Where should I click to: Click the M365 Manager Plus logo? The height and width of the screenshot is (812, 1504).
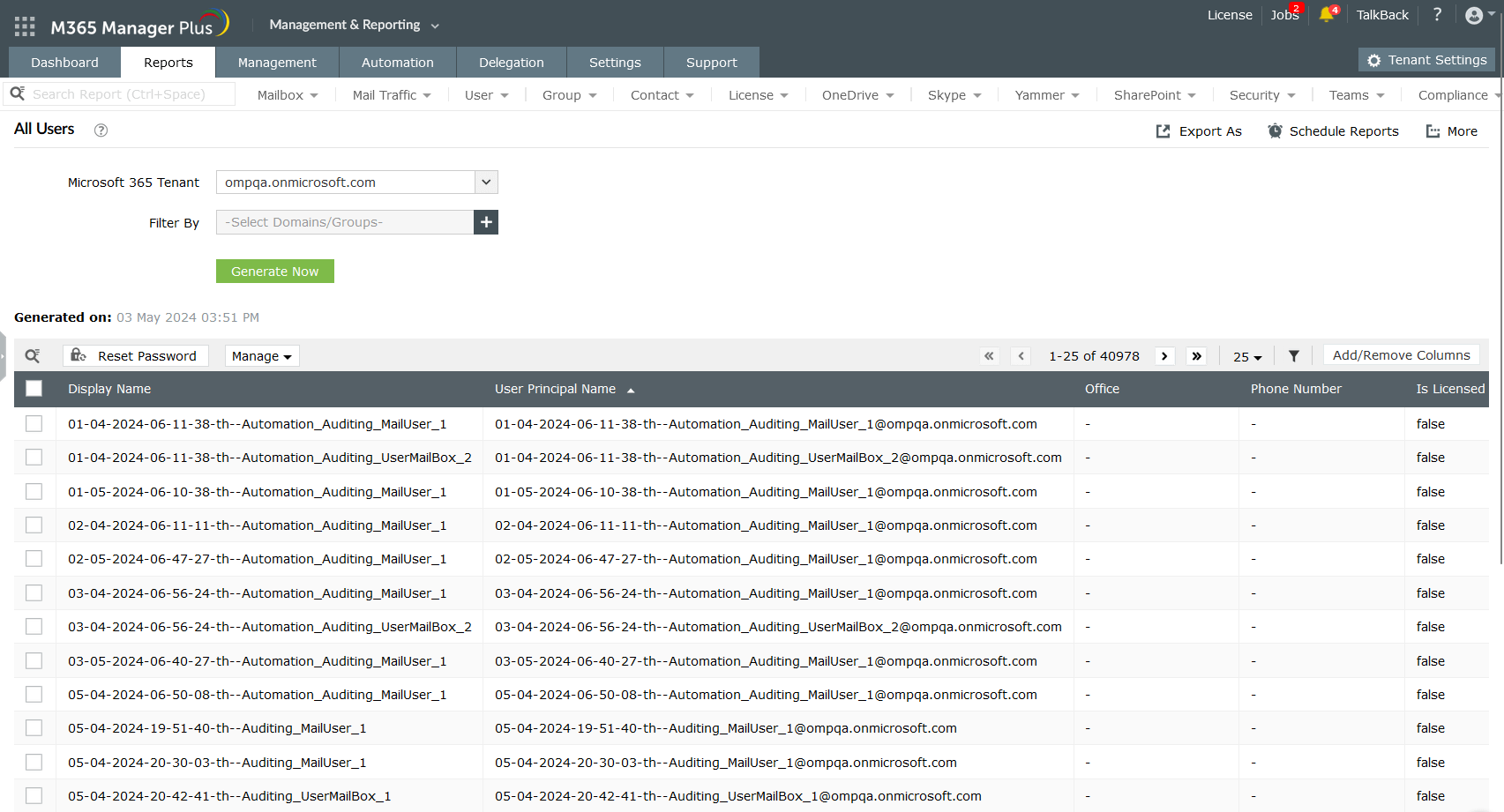pos(139,26)
